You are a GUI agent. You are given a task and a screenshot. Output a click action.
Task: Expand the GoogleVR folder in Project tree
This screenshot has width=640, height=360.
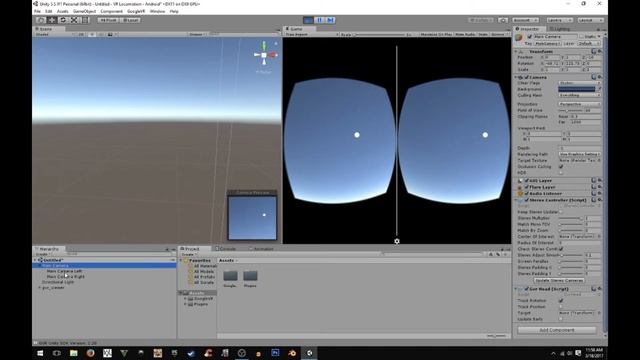point(186,299)
